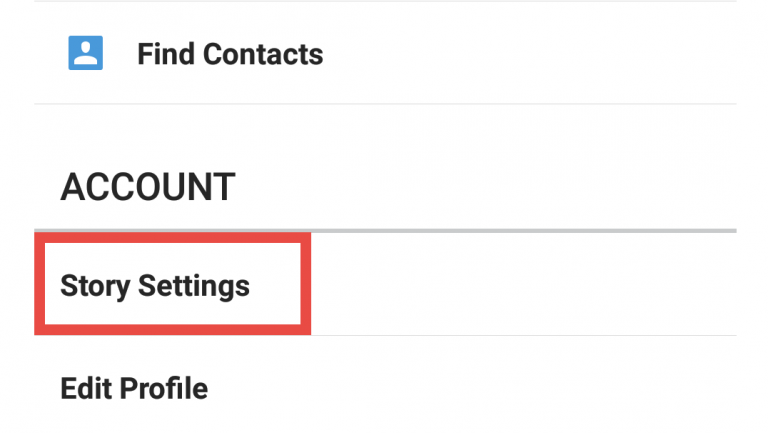768x433 pixels.
Task: Click empty space right of Story Settings
Action: pos(524,284)
